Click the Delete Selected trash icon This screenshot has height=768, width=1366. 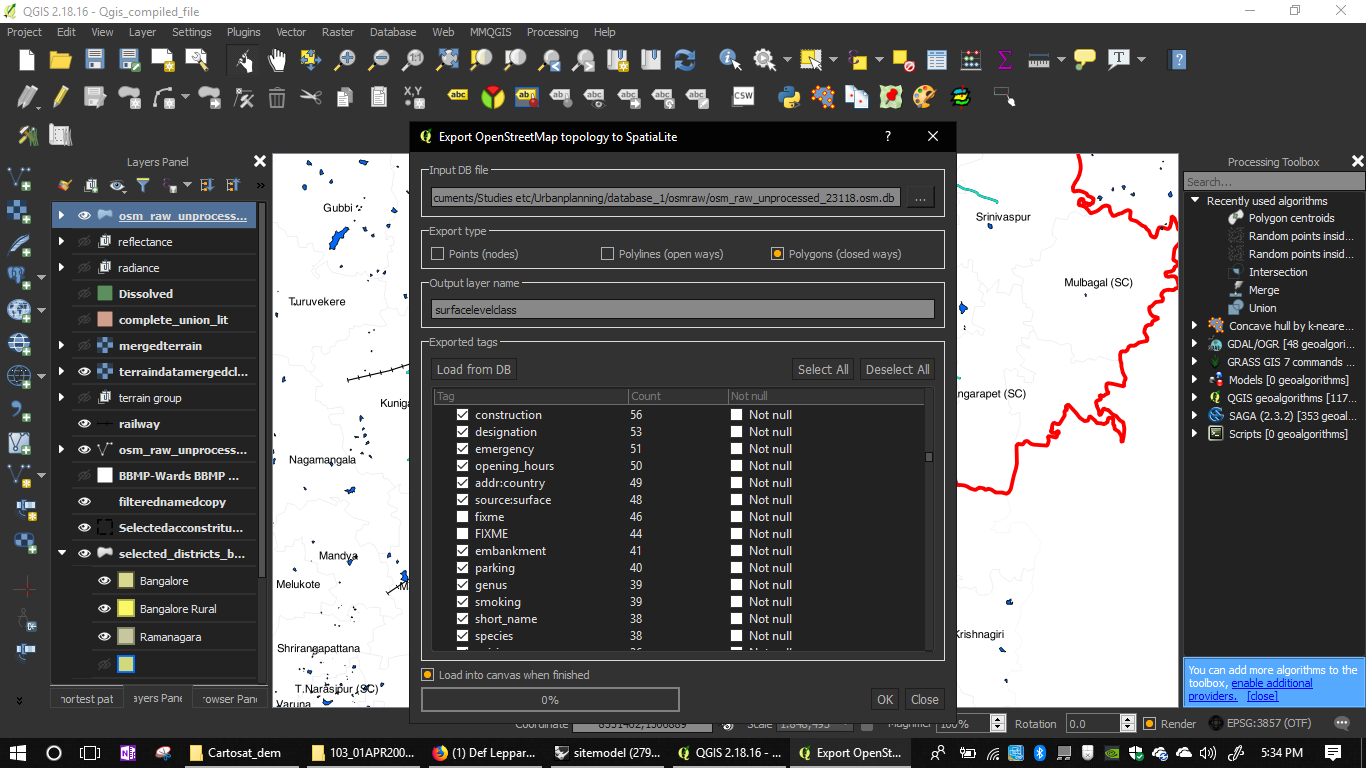(277, 97)
